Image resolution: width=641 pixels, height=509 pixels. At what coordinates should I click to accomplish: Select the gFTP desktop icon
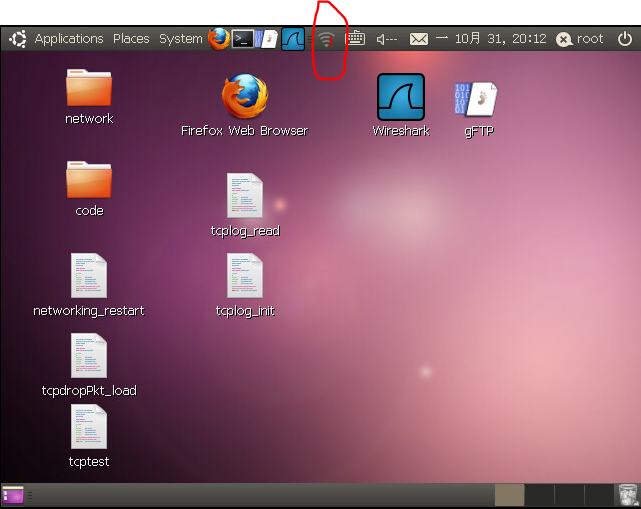point(478,100)
